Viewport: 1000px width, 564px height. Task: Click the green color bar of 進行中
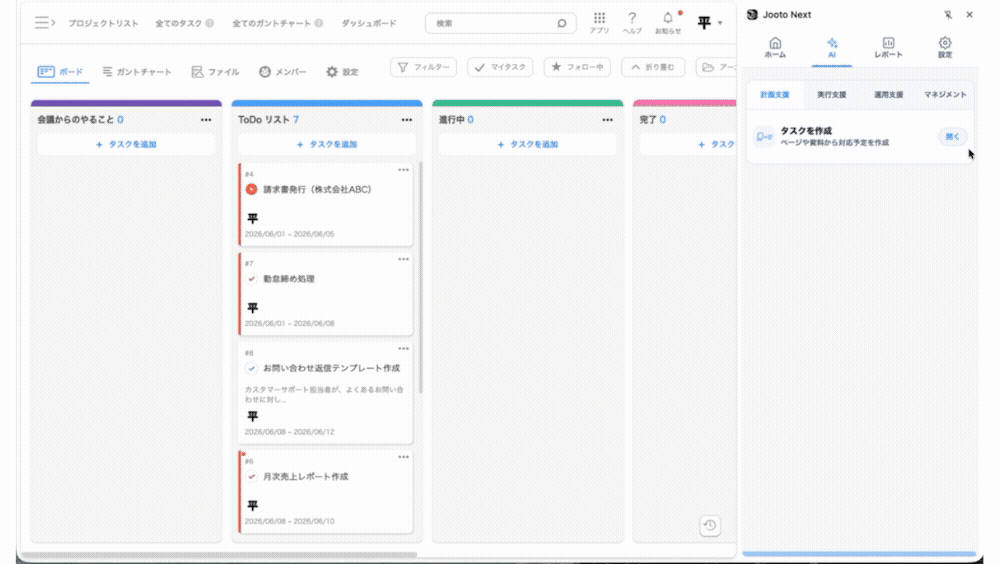tap(527, 103)
